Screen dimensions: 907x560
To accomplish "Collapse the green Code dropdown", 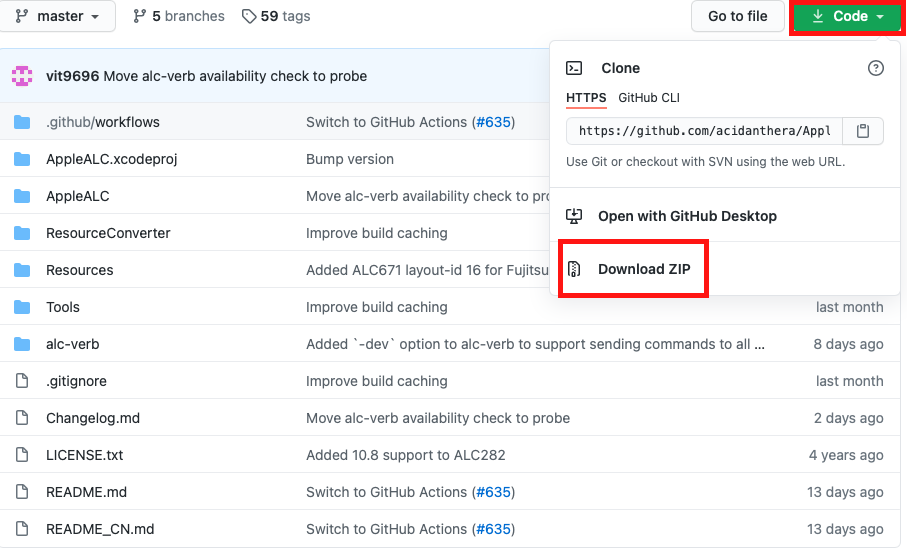I will point(849,16).
